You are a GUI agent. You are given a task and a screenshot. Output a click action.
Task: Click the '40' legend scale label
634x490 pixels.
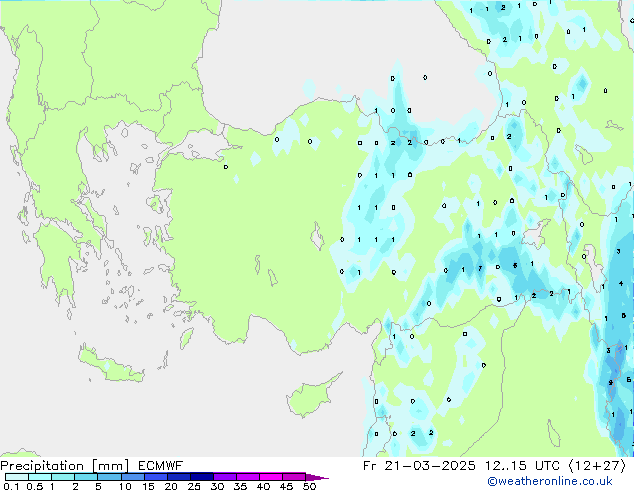(x=263, y=486)
